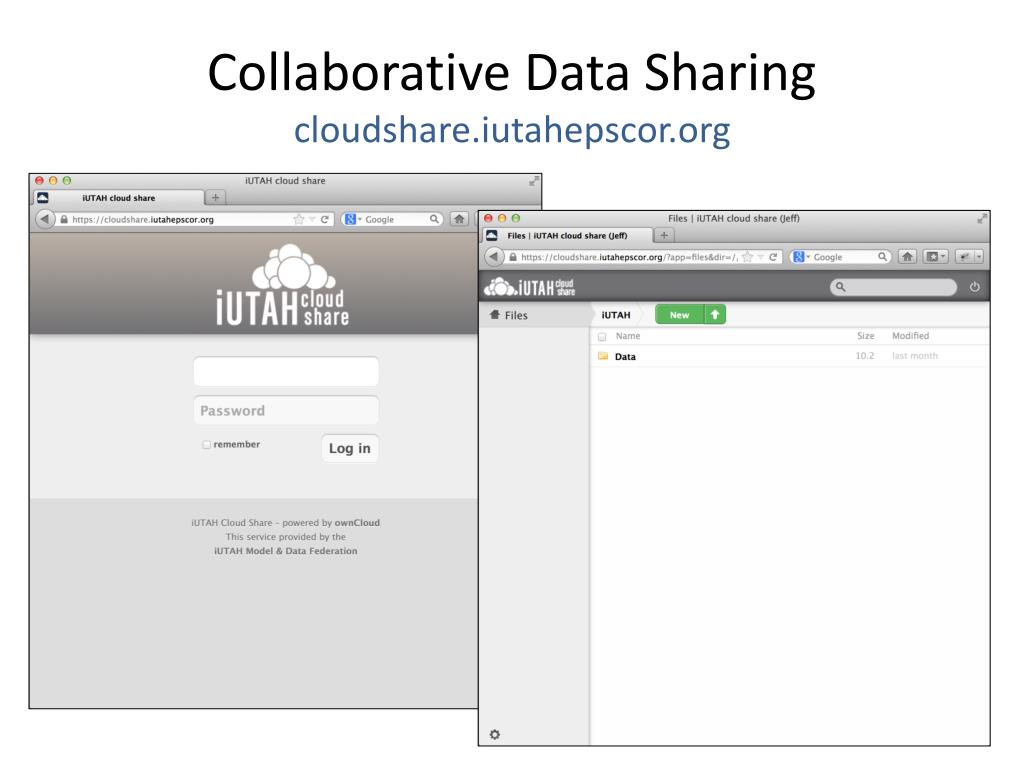Open the search engine dropdown in login window
Screen dimensions: 1024x768
coord(359,219)
